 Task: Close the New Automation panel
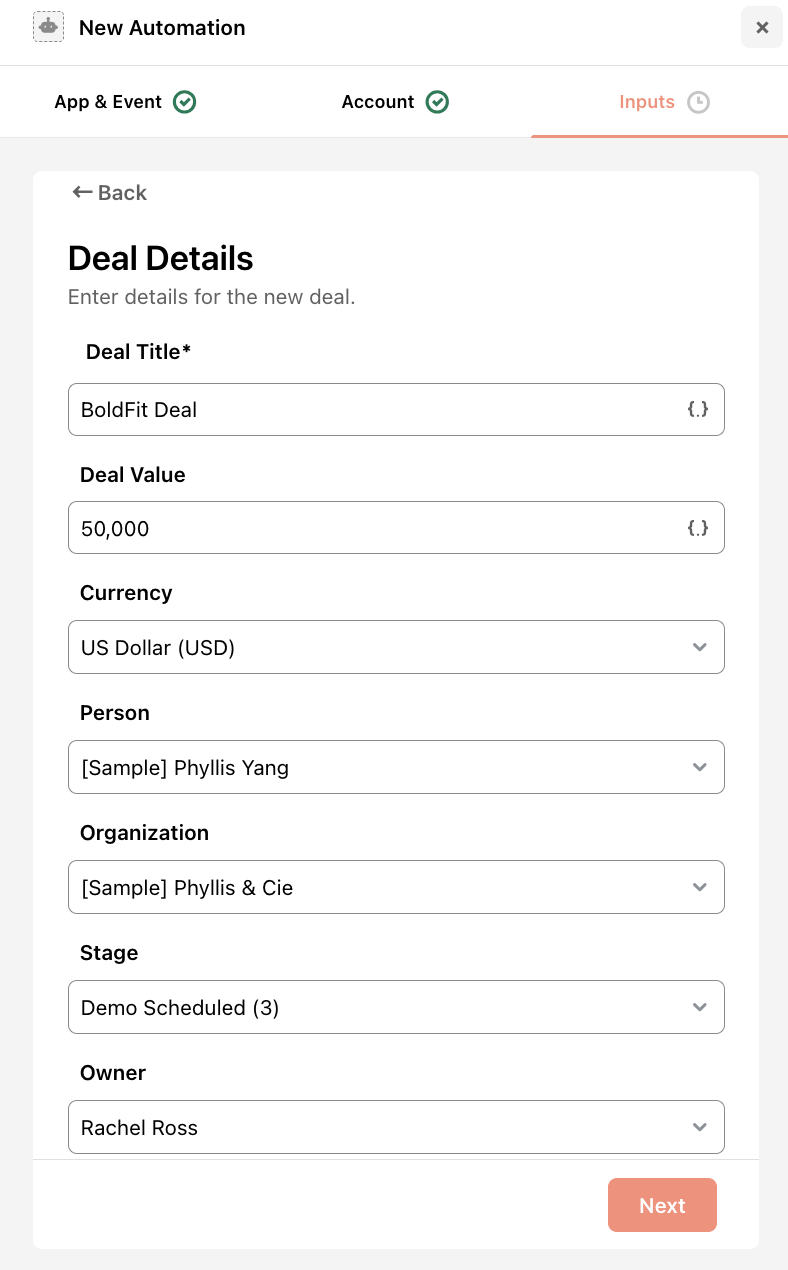[762, 27]
